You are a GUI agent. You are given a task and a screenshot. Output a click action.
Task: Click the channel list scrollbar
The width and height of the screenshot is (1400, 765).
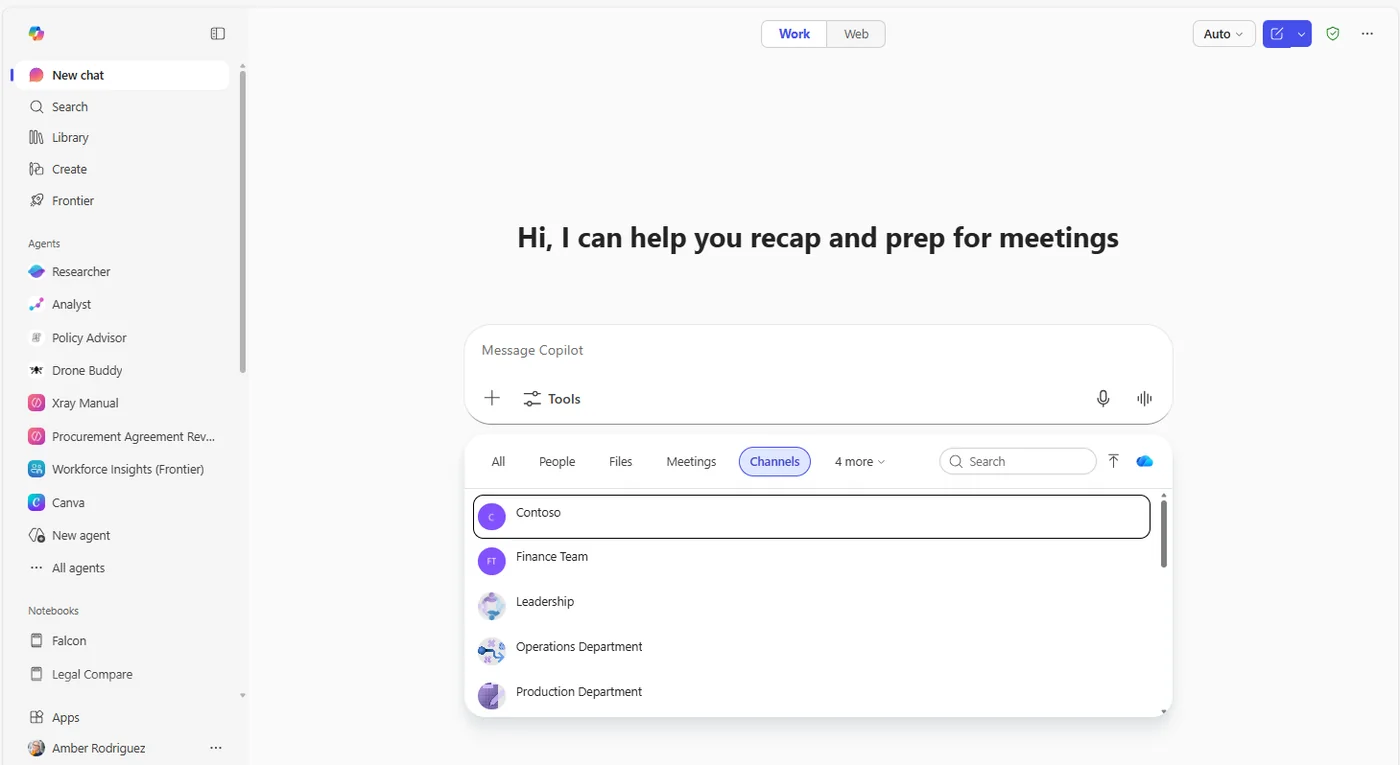(x=1164, y=533)
